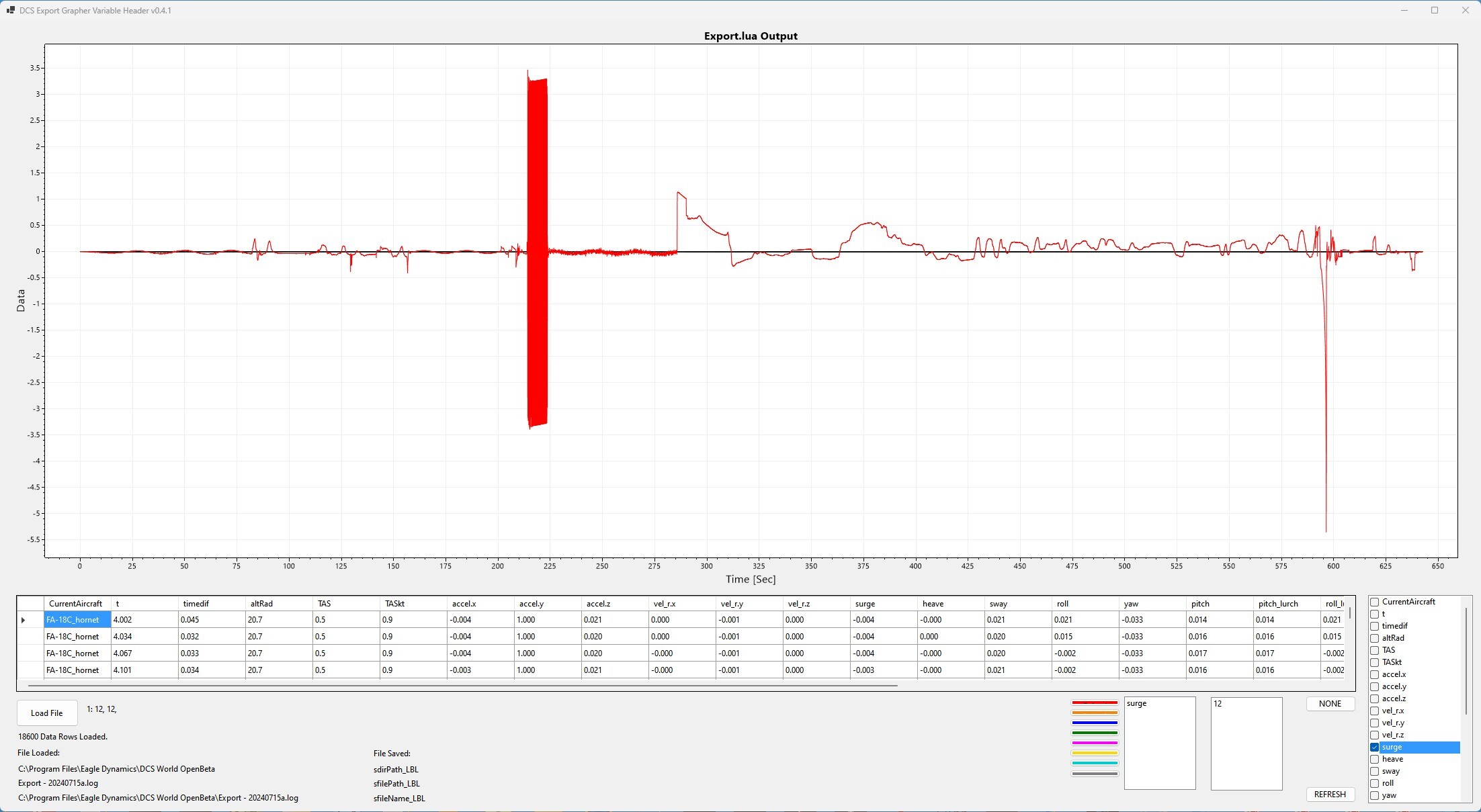Tick the vel_r.z checkbox
This screenshot has width=1481, height=812.
click(x=1375, y=735)
